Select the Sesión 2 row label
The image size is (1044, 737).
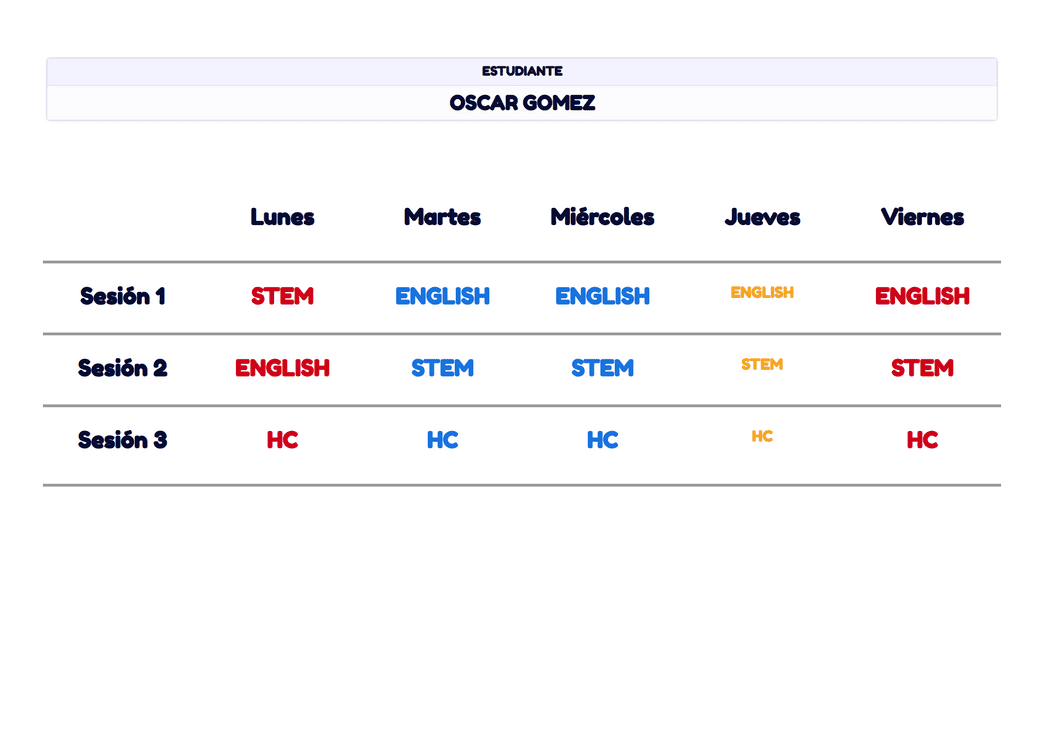tap(123, 368)
